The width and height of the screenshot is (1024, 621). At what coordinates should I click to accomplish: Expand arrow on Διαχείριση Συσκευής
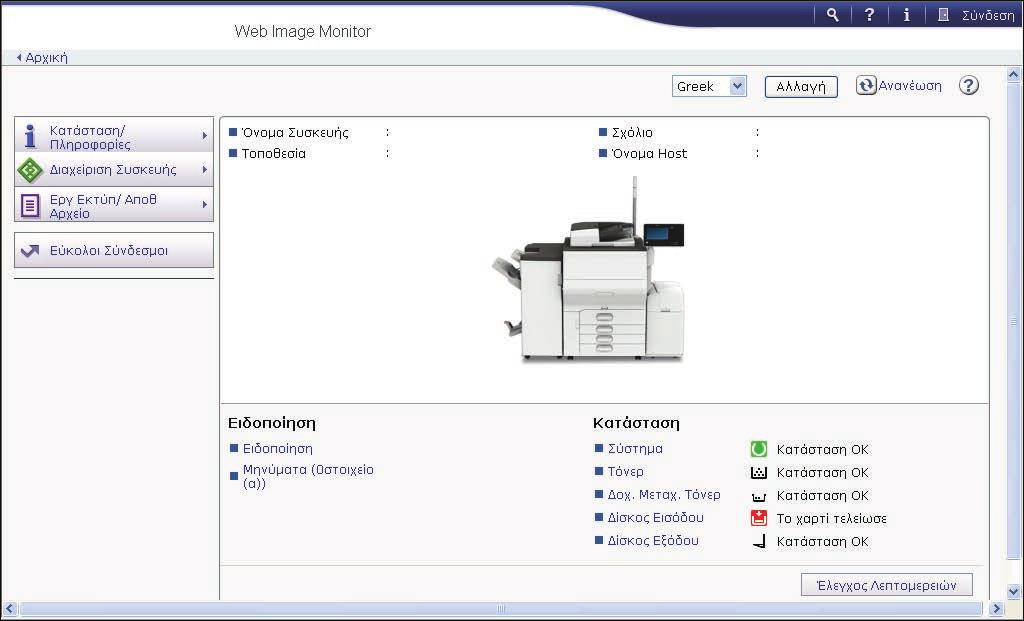[204, 170]
